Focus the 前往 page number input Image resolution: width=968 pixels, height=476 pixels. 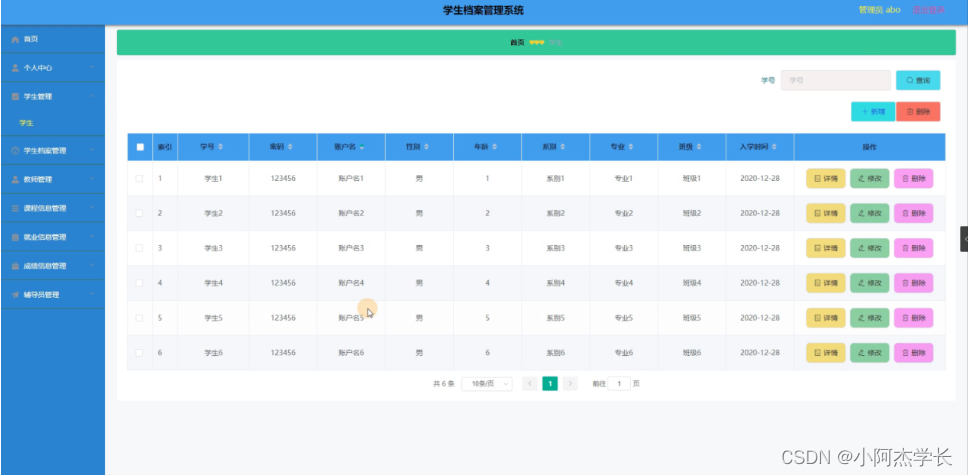[x=619, y=383]
